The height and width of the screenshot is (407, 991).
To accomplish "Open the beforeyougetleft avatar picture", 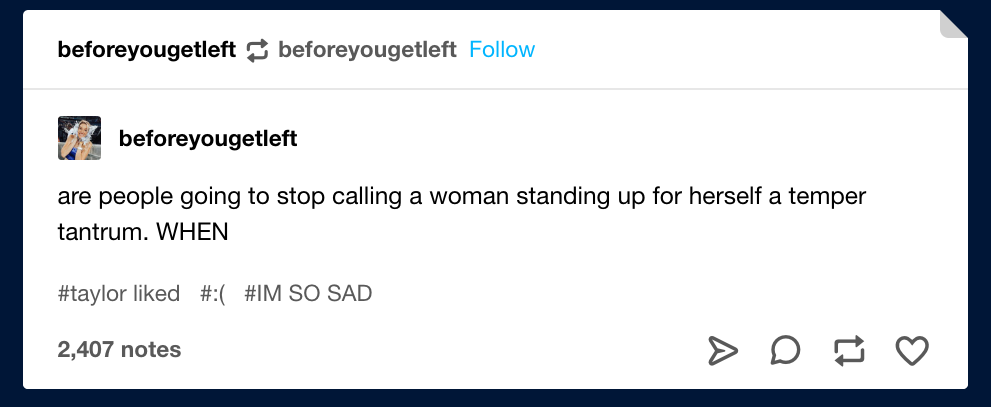I will (x=80, y=138).
